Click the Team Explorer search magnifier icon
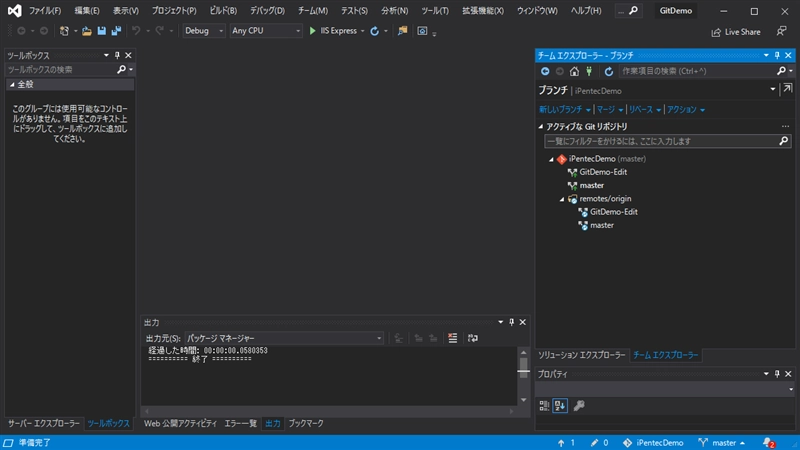800x450 pixels. click(x=781, y=71)
